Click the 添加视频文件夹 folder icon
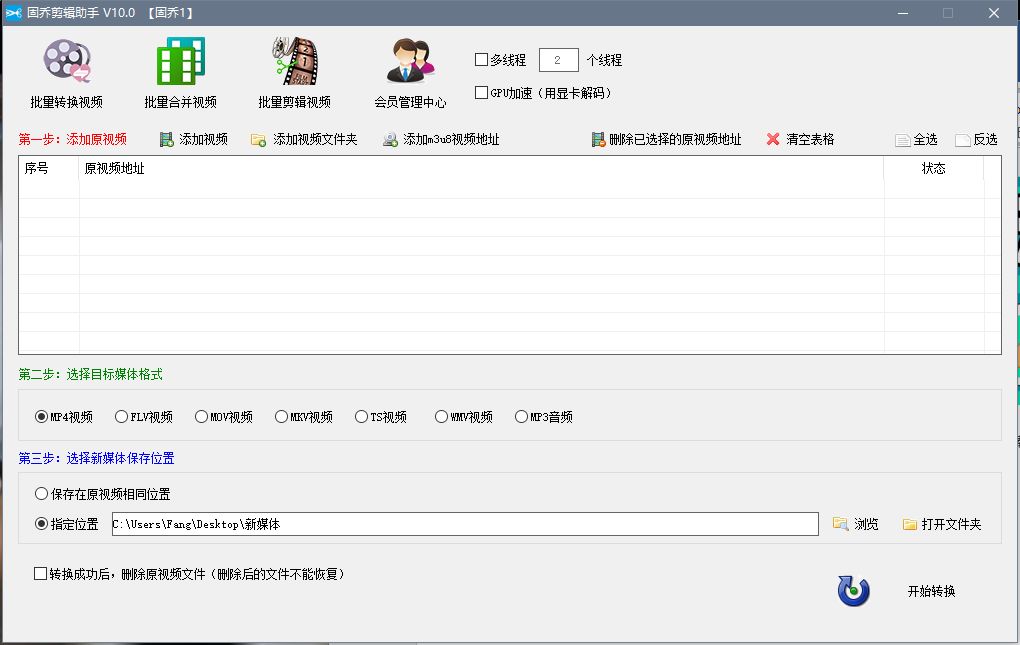This screenshot has height=645, width=1020. [x=258, y=140]
